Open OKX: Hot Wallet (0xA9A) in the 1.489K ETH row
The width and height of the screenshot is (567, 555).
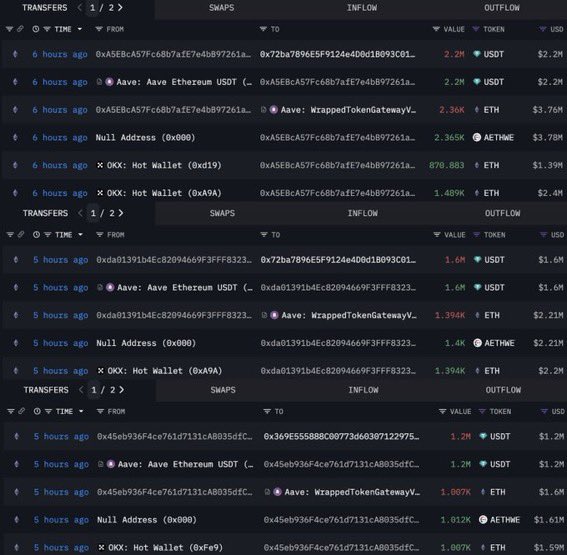coord(164,193)
